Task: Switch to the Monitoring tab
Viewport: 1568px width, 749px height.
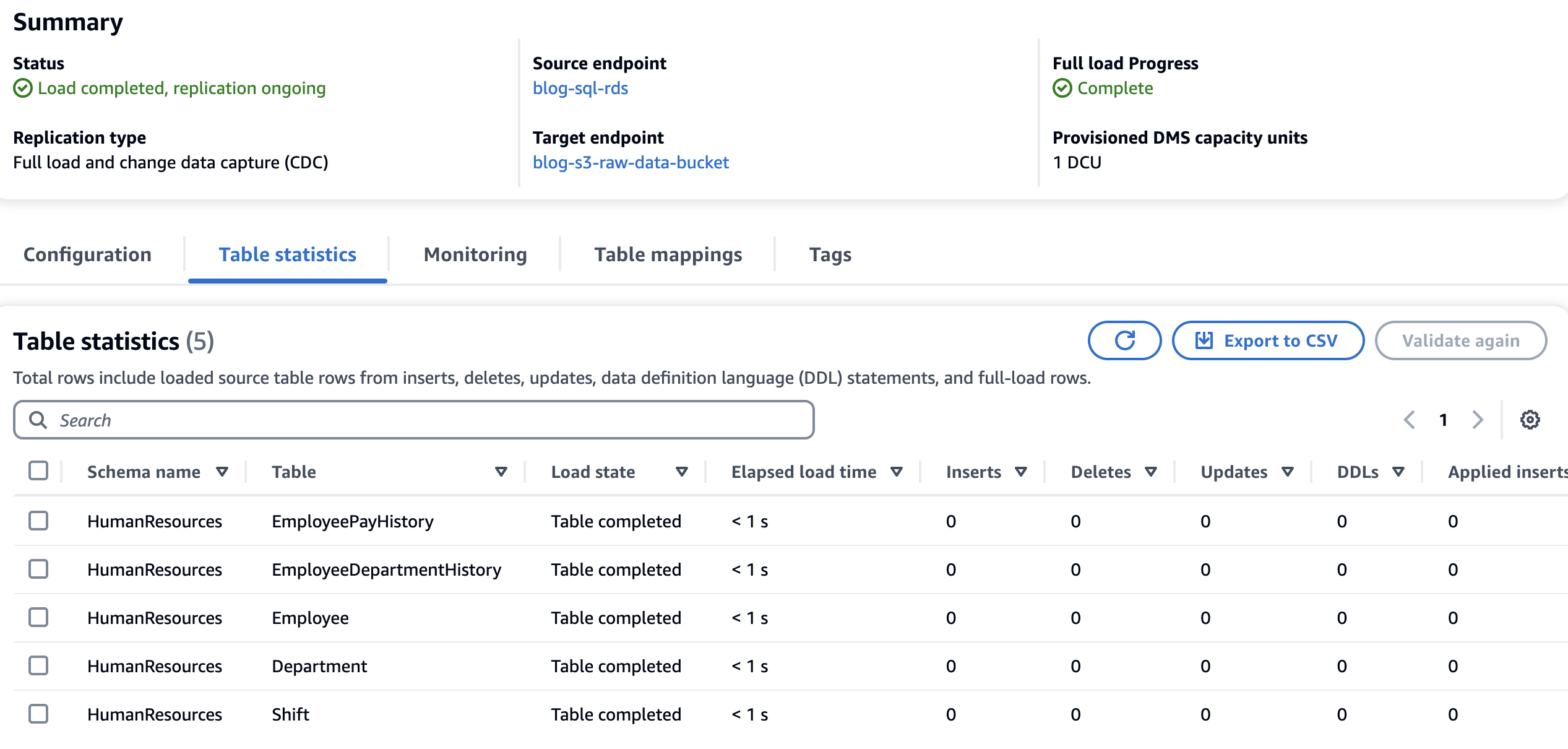Action: pos(475,254)
